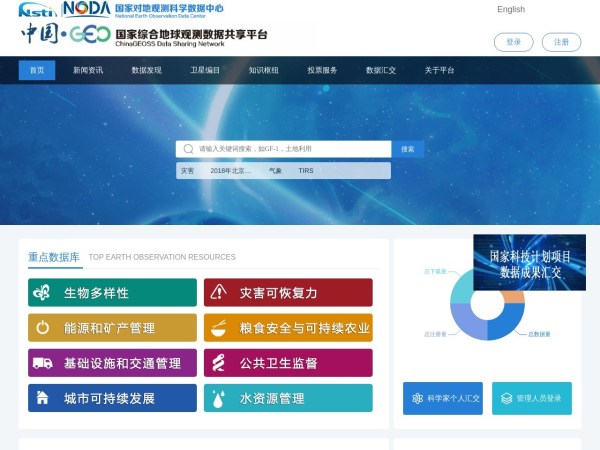Click the layers icon on 管理人员登录
Screen dimensions: 600x450
click(x=506, y=398)
